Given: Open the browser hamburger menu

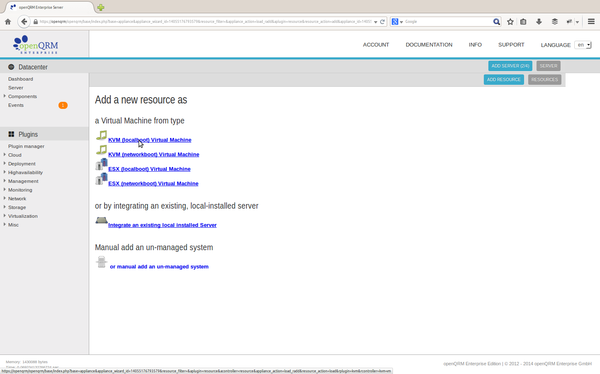Looking at the screenshot, I should 591,22.
